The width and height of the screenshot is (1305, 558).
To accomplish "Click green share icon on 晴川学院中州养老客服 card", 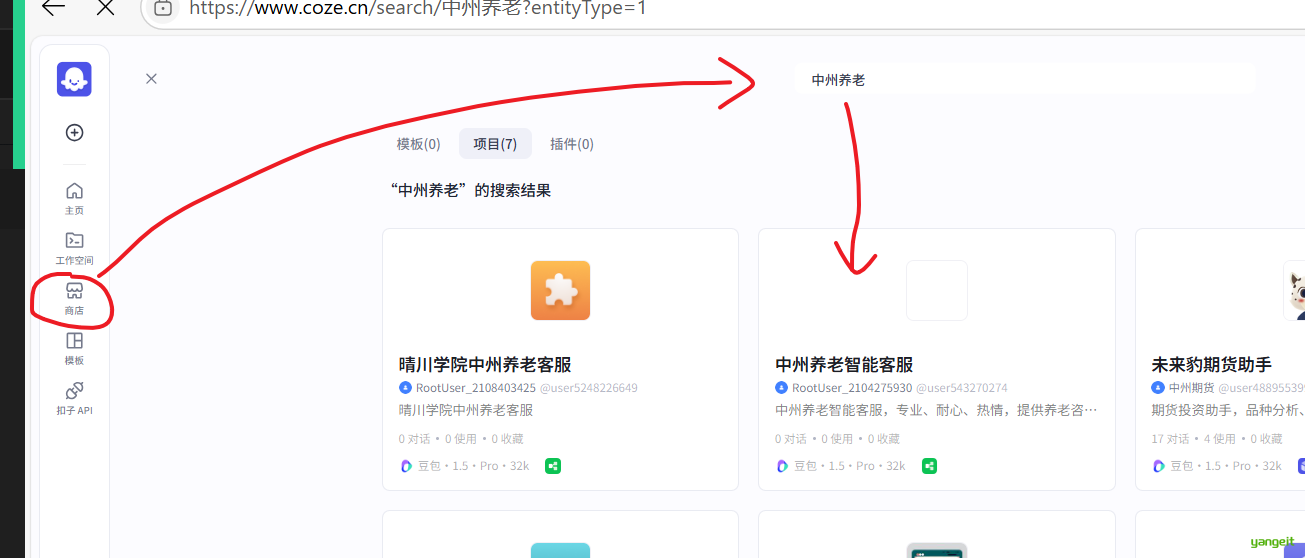I will [553, 466].
